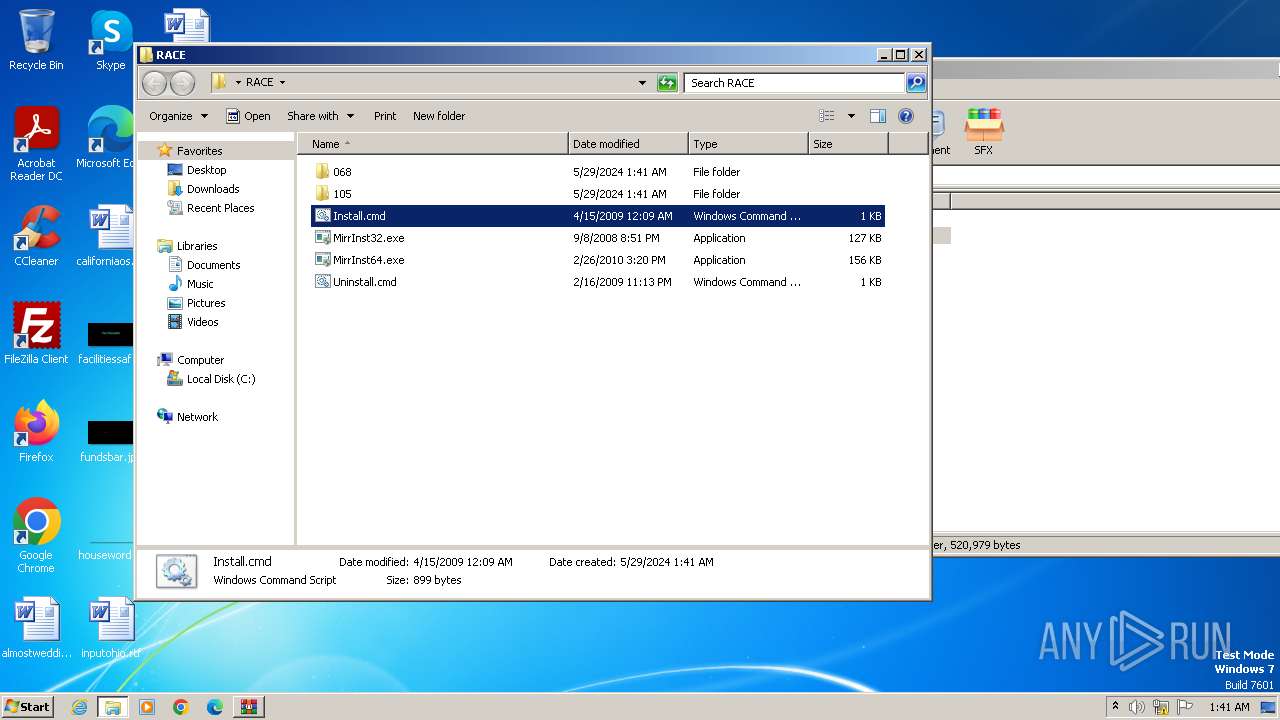This screenshot has height=720, width=1280.
Task: Open Internet Explorer from the taskbar
Action: click(x=79, y=707)
